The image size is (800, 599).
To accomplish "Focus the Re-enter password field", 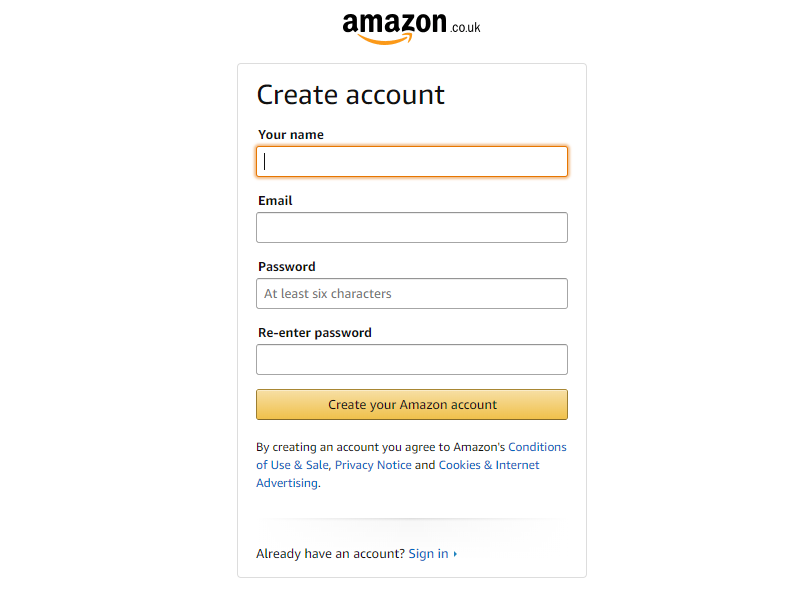I will (412, 360).
